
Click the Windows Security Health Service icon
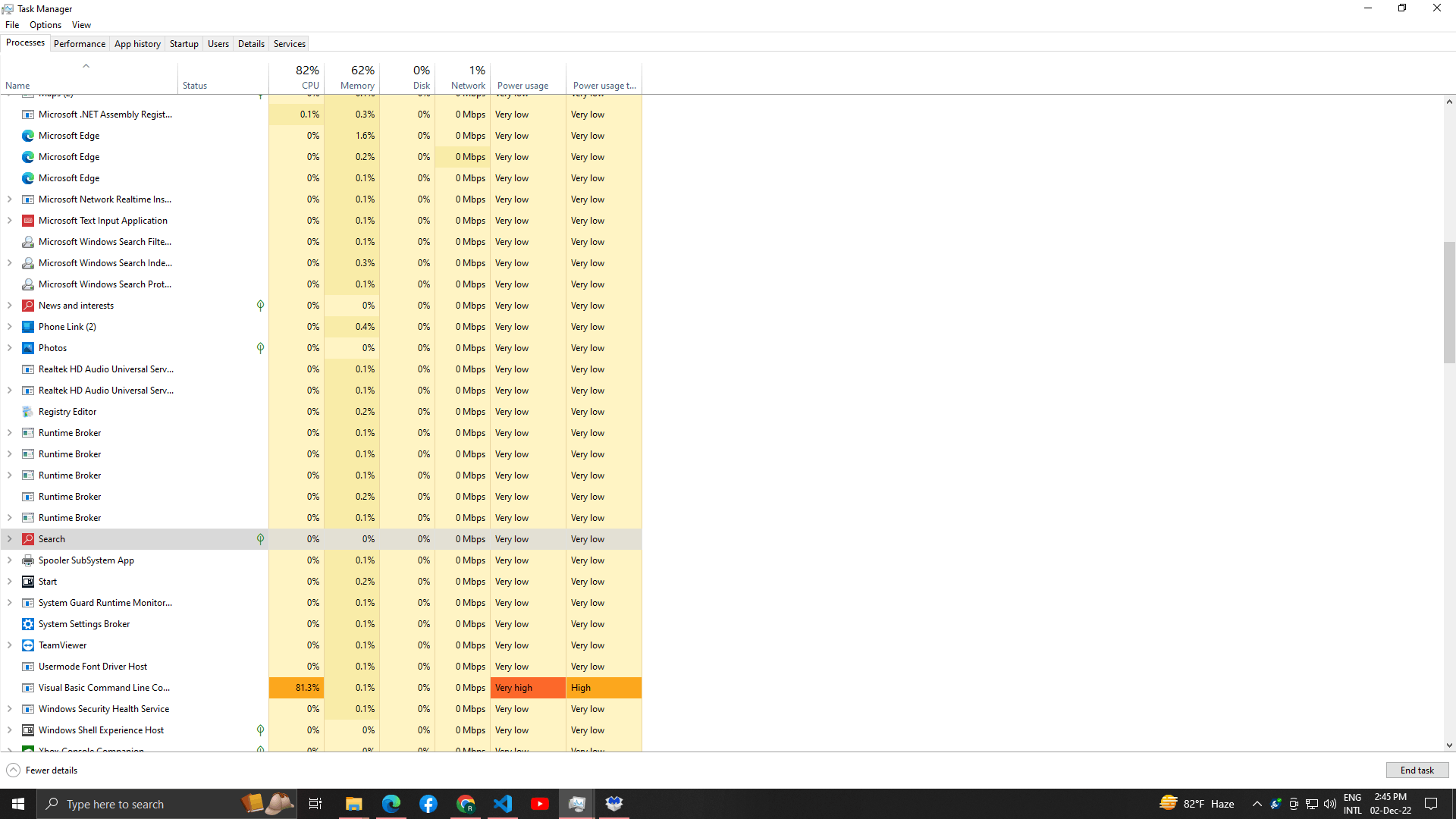pyautogui.click(x=27, y=708)
